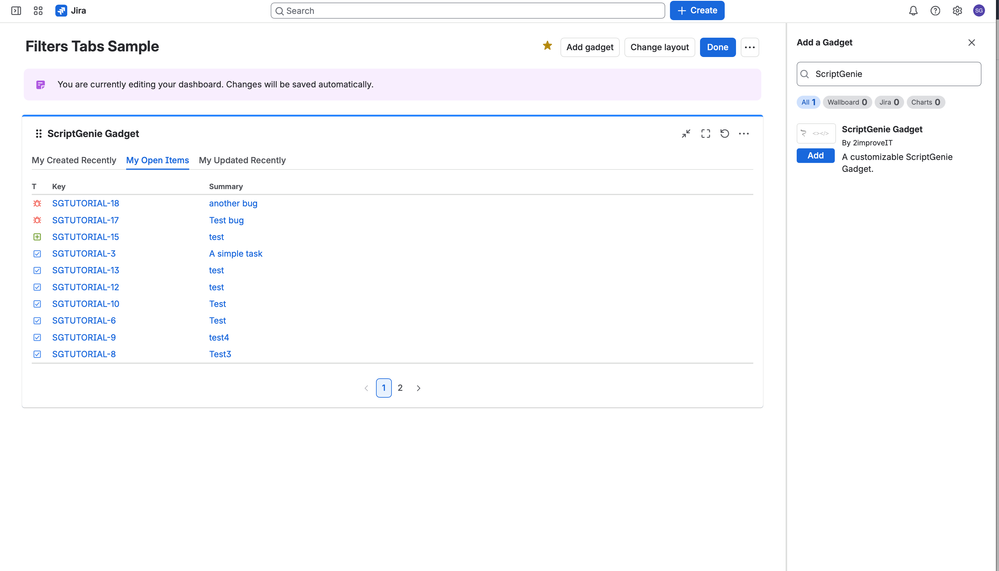Click bug icon for SGTUTORIAL-18
Viewport: 999px width, 571px height.
pyautogui.click(x=37, y=203)
